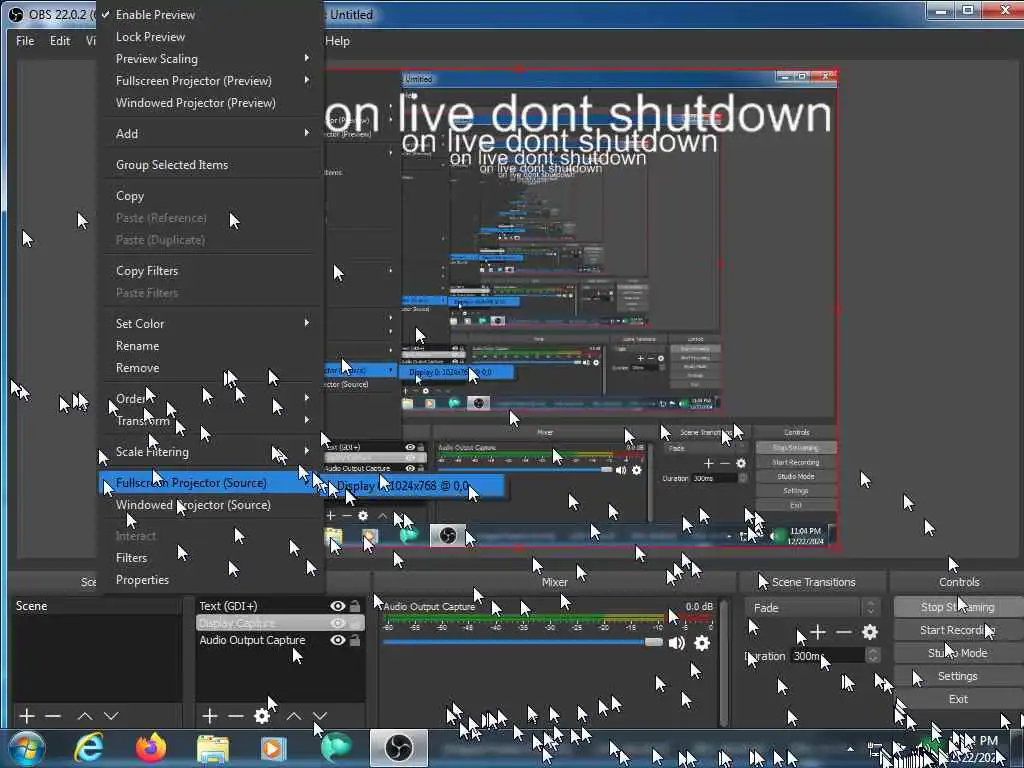The width and height of the screenshot is (1024, 768).
Task: Move scene up with arrow icon
Action: [84, 716]
